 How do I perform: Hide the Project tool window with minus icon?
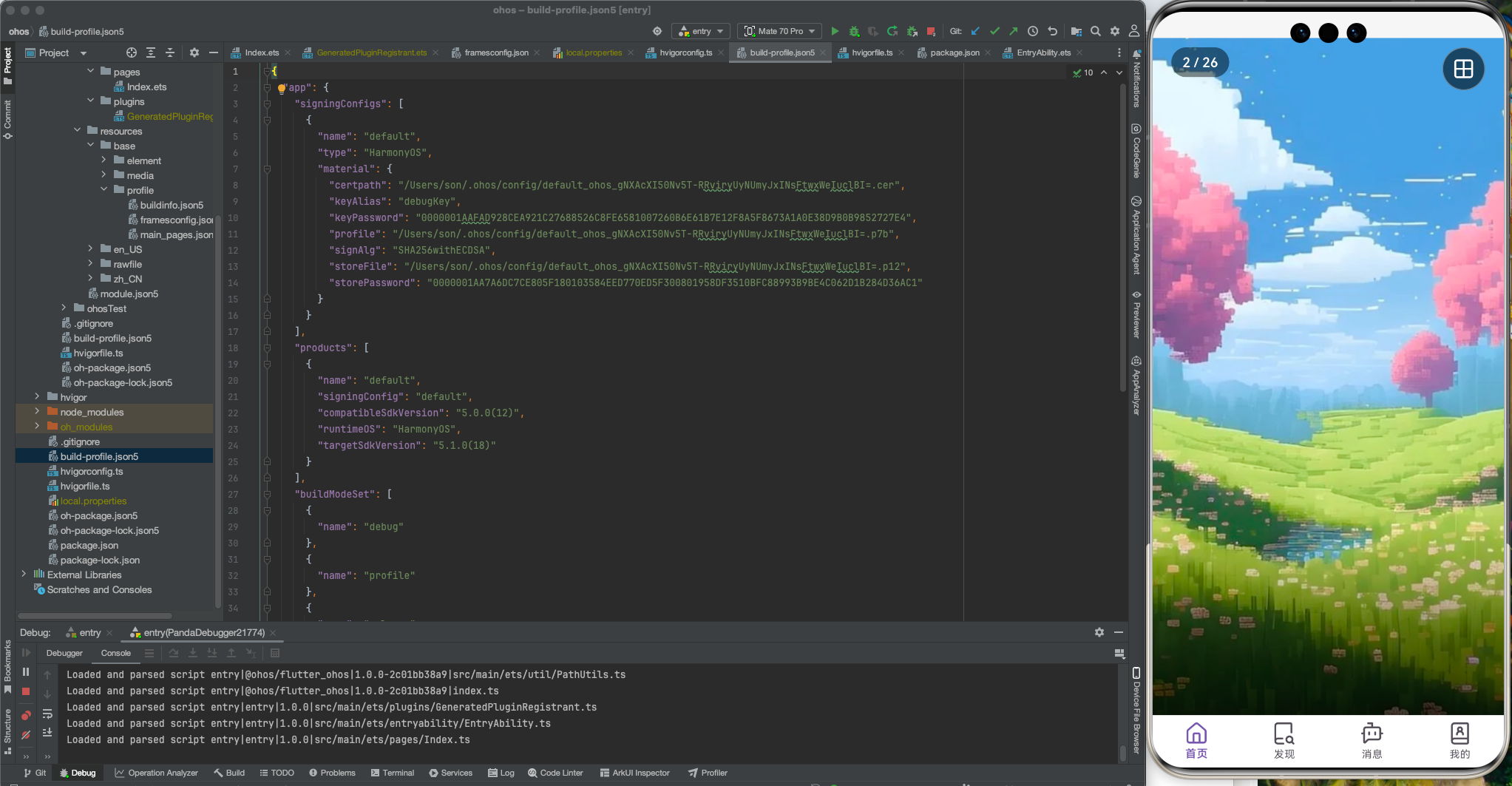tap(214, 52)
